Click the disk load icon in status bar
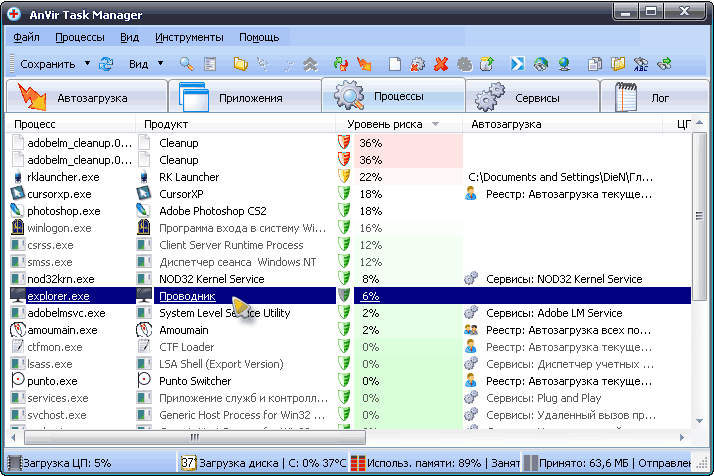Viewport: 714px width, 476px height. [x=188, y=464]
